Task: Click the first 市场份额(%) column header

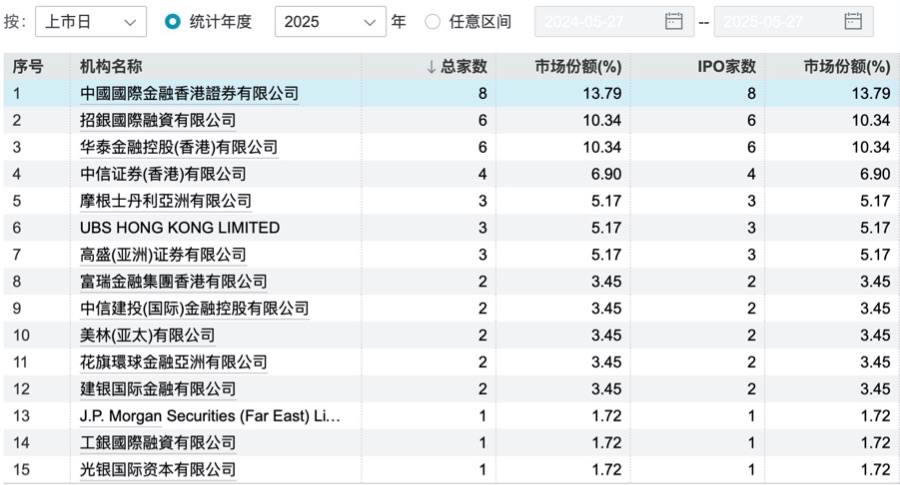Action: tap(578, 67)
